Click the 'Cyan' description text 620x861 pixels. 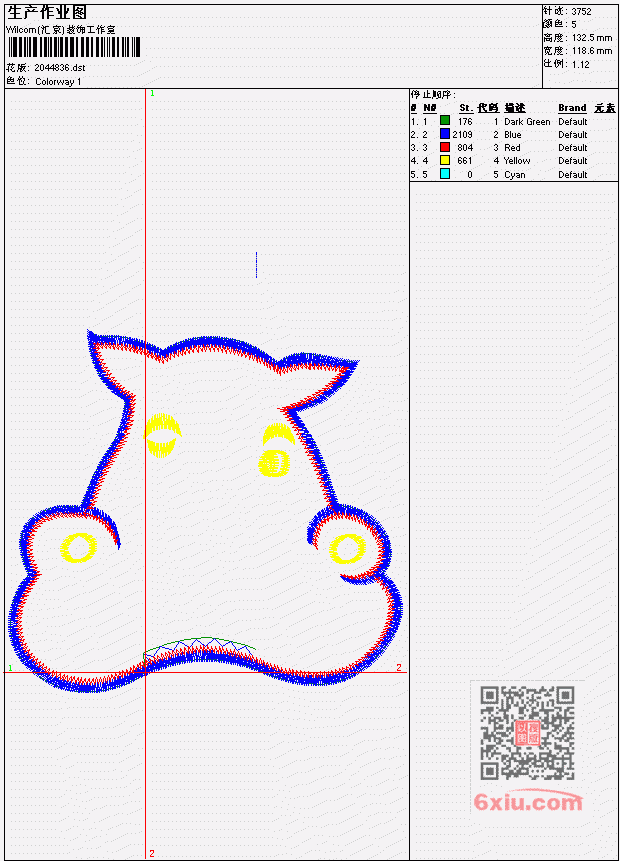coord(515,175)
